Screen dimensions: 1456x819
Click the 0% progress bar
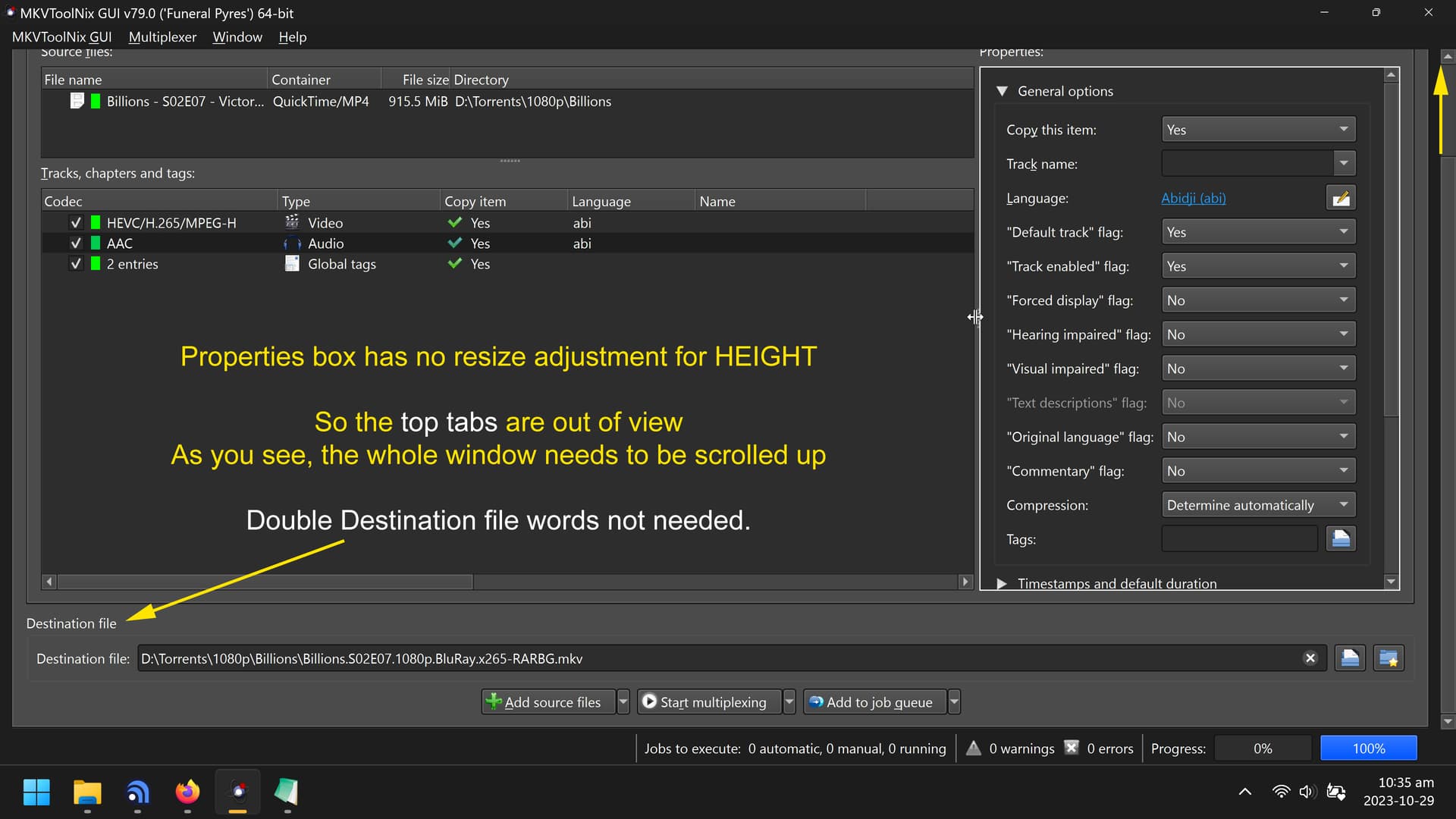1263,748
